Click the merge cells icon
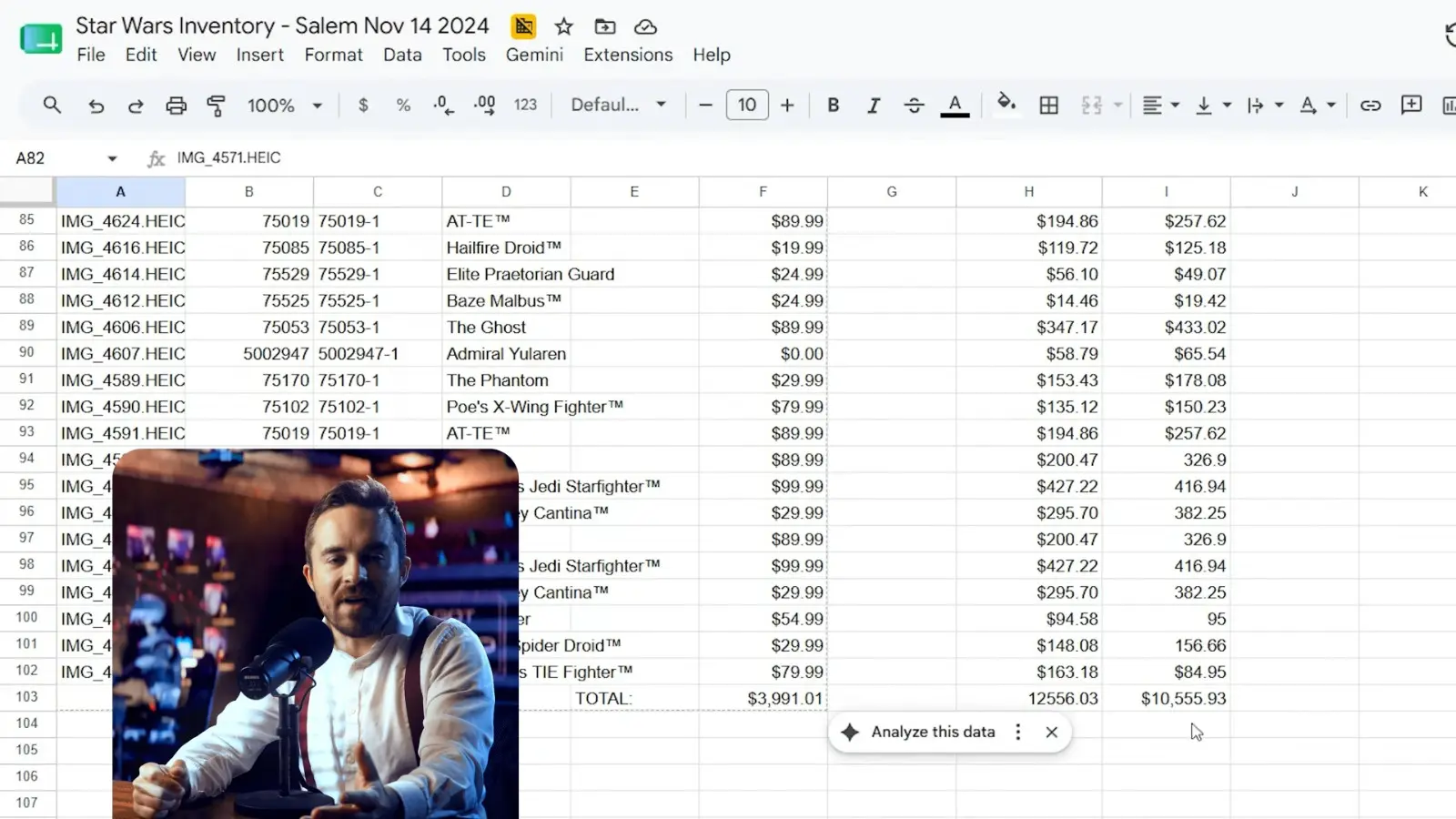 coord(1091,105)
